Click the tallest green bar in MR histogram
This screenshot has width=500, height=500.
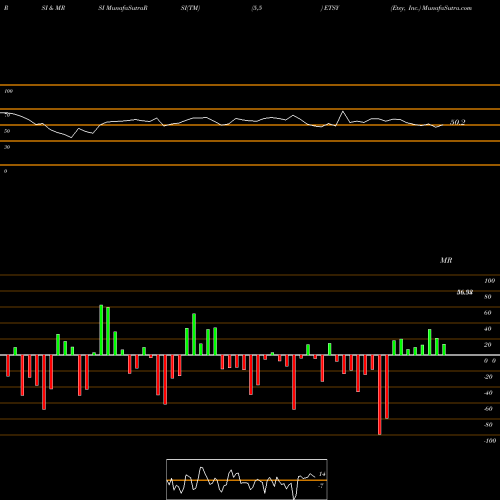101,330
